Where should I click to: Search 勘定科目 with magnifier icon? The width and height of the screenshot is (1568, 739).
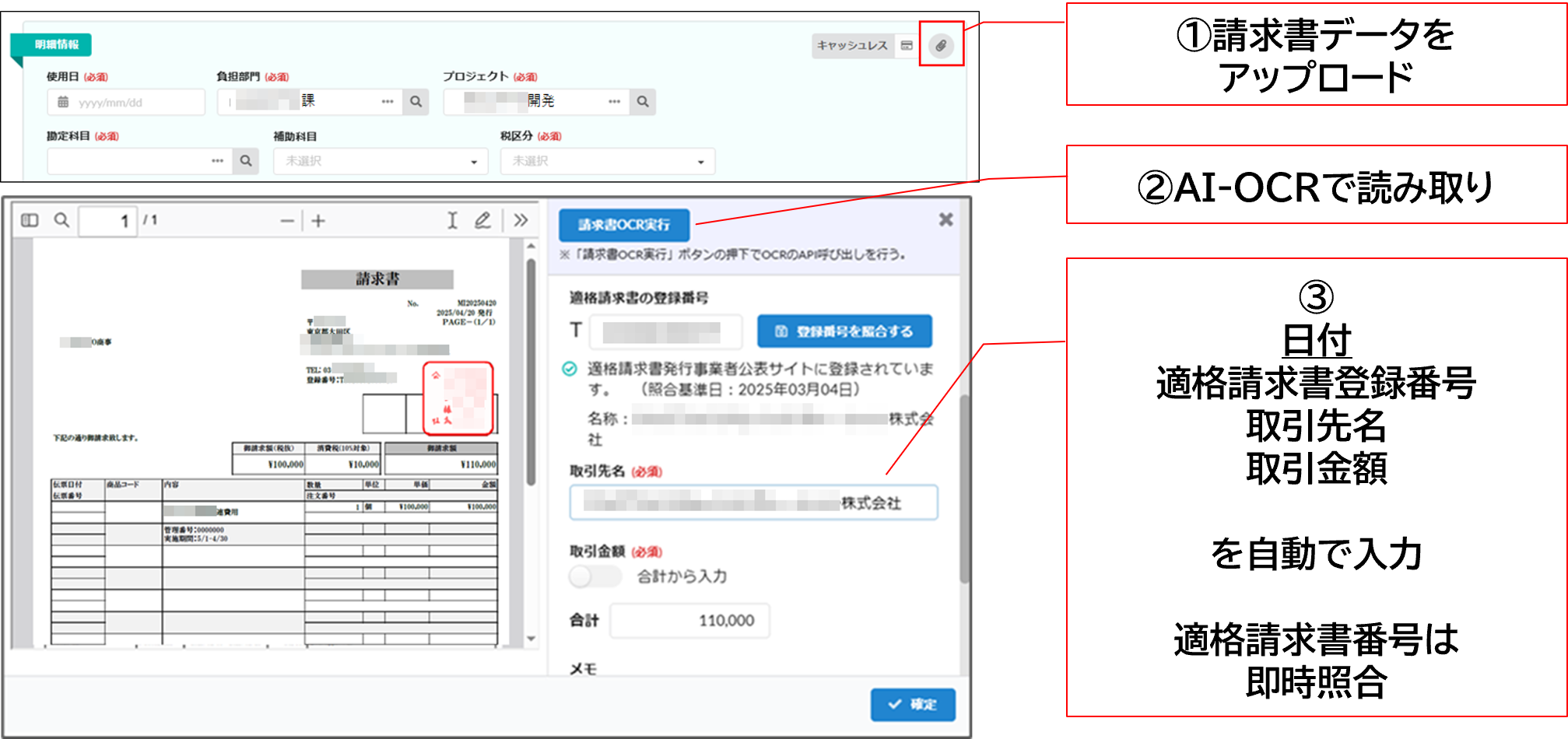(246, 161)
